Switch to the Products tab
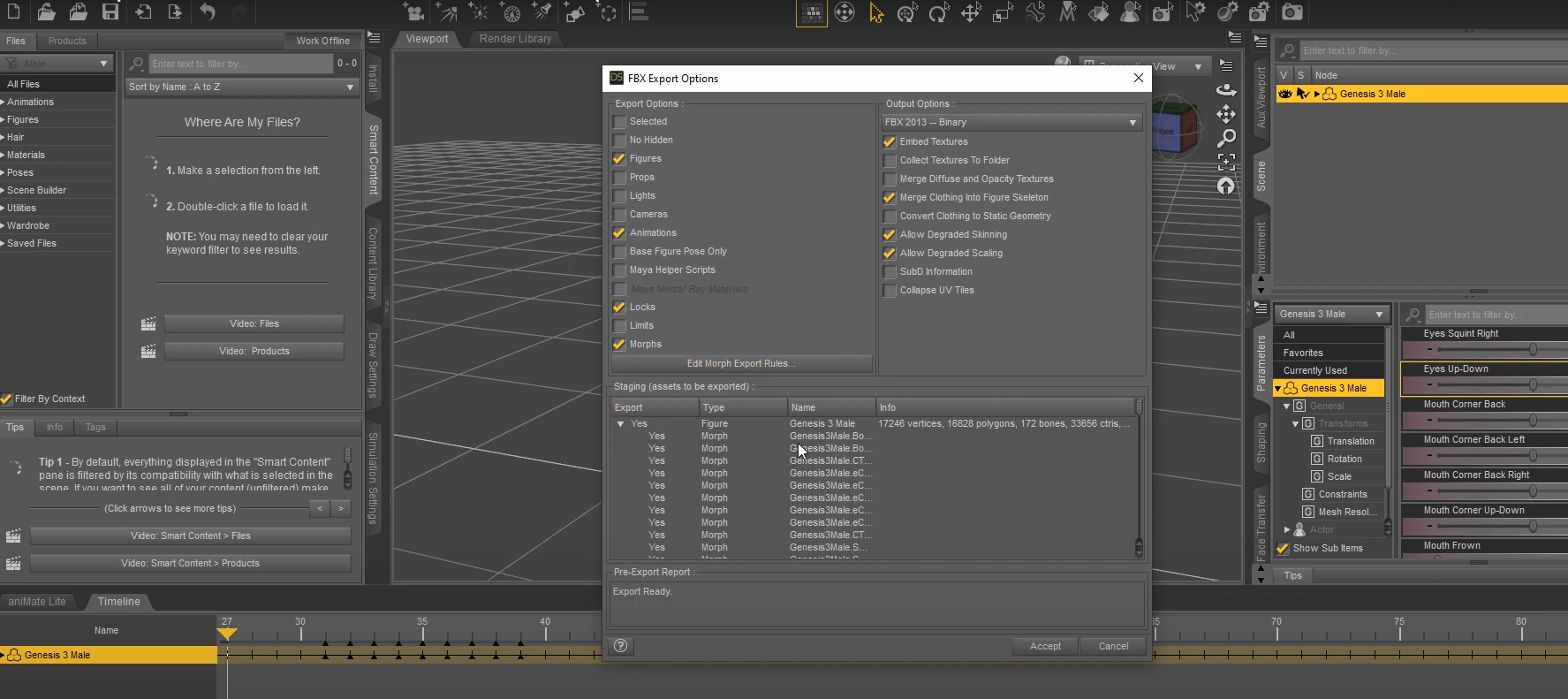This screenshot has width=1568, height=699. tap(67, 41)
